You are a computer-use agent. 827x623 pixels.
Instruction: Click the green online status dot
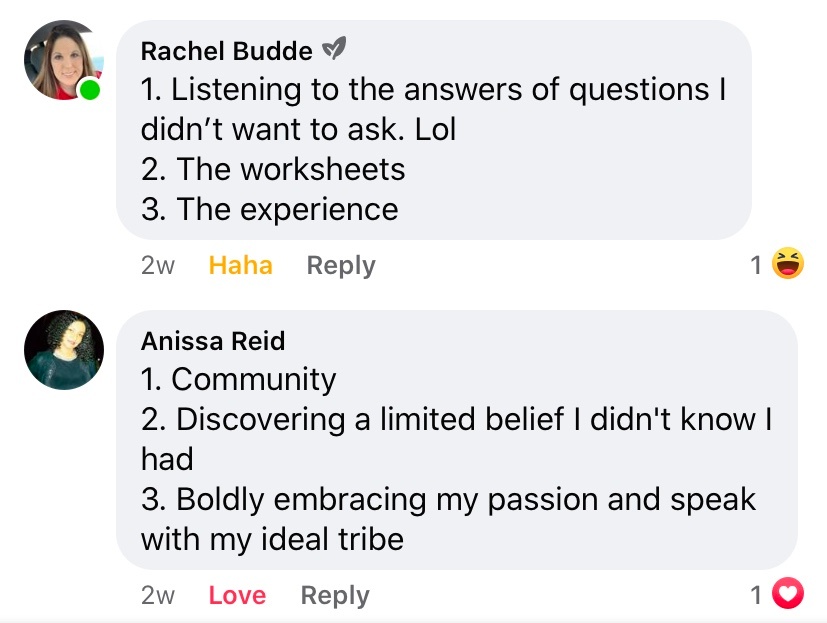pyautogui.click(x=90, y=91)
